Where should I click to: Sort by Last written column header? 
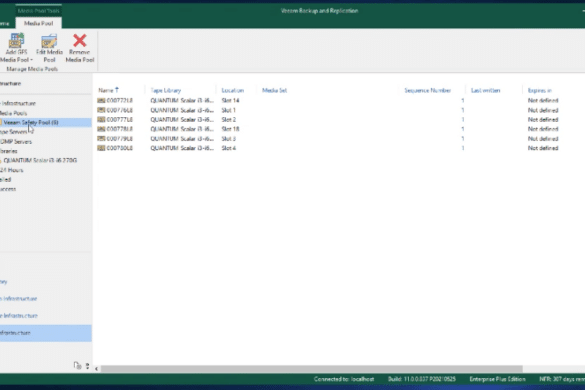pos(485,90)
